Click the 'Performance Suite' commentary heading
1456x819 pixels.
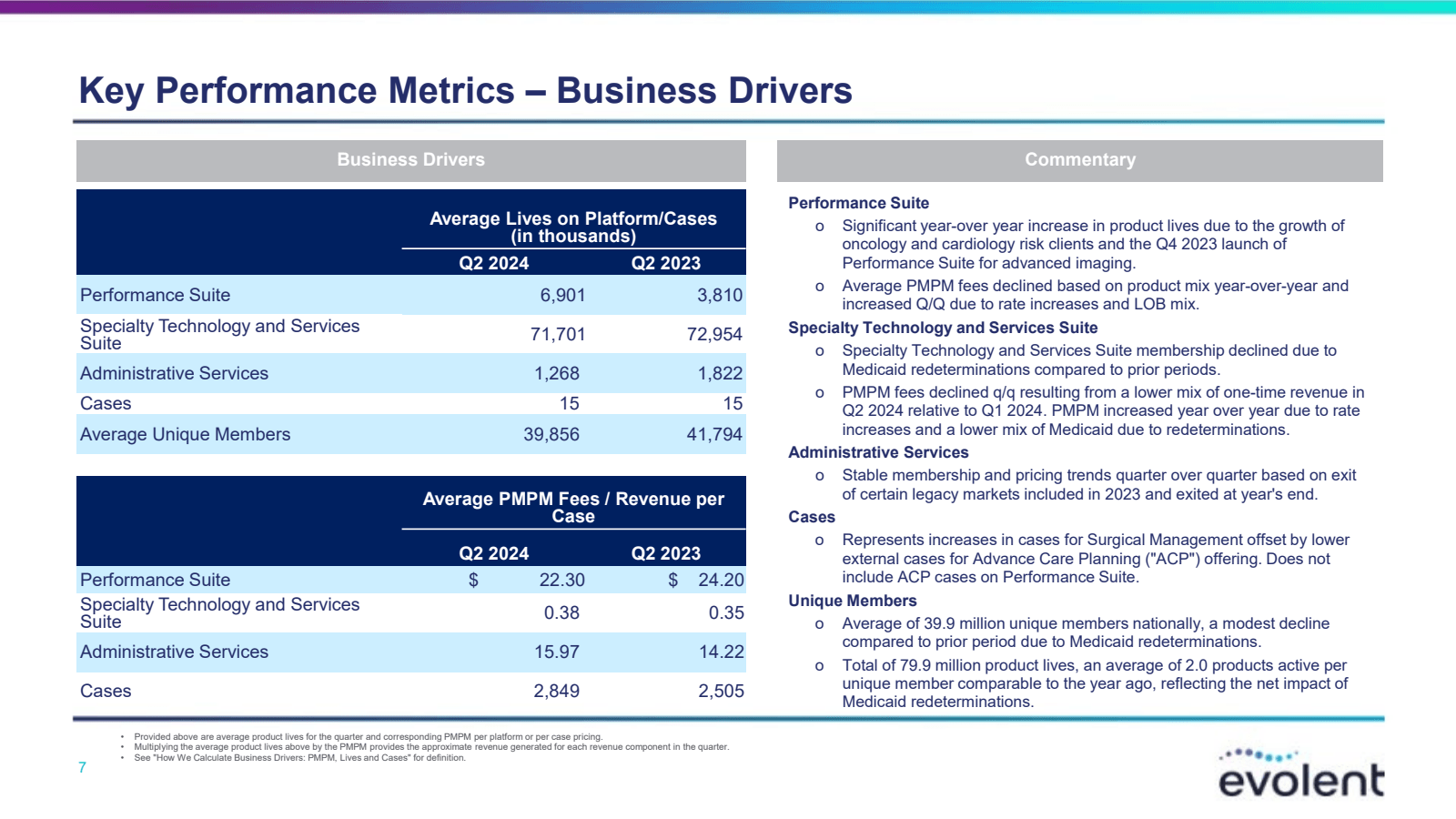tap(859, 203)
